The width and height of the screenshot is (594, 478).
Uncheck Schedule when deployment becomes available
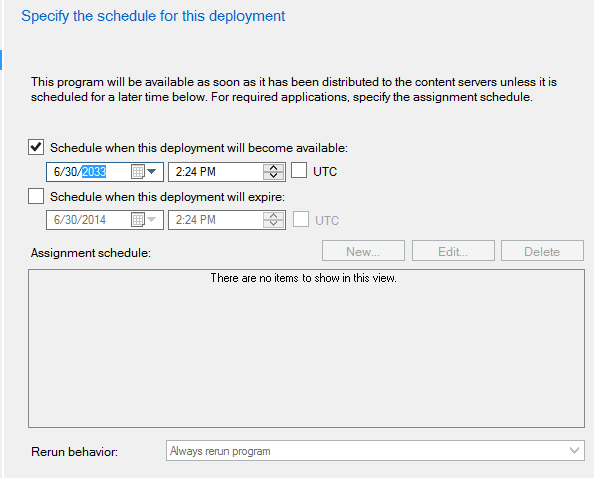36,147
